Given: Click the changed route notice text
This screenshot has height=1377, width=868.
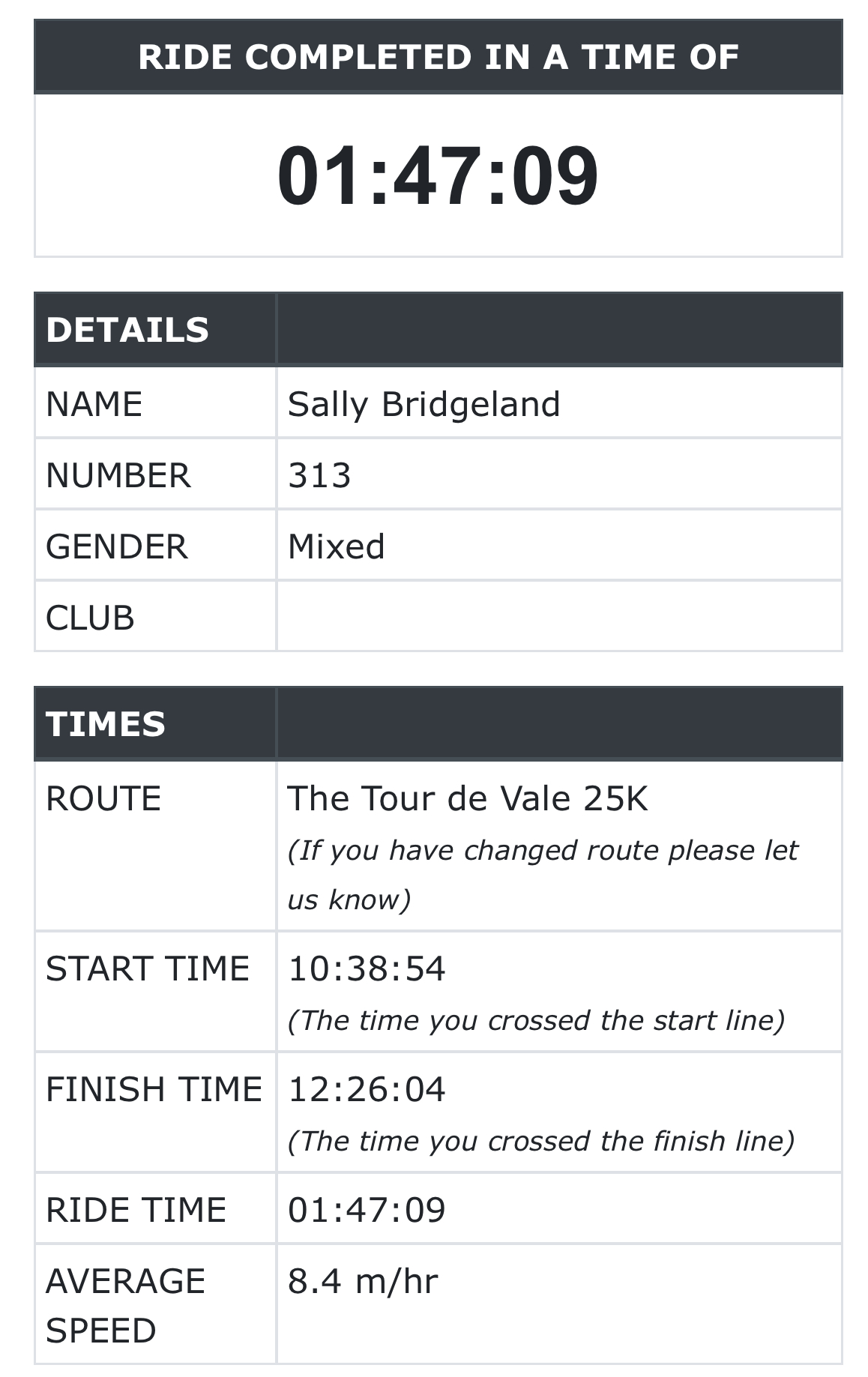Looking at the screenshot, I should (543, 875).
